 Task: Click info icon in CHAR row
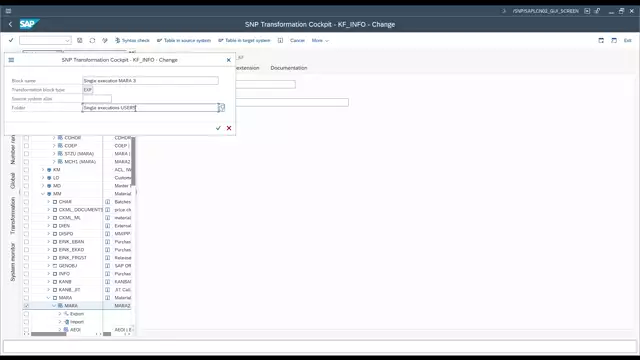(x=108, y=202)
